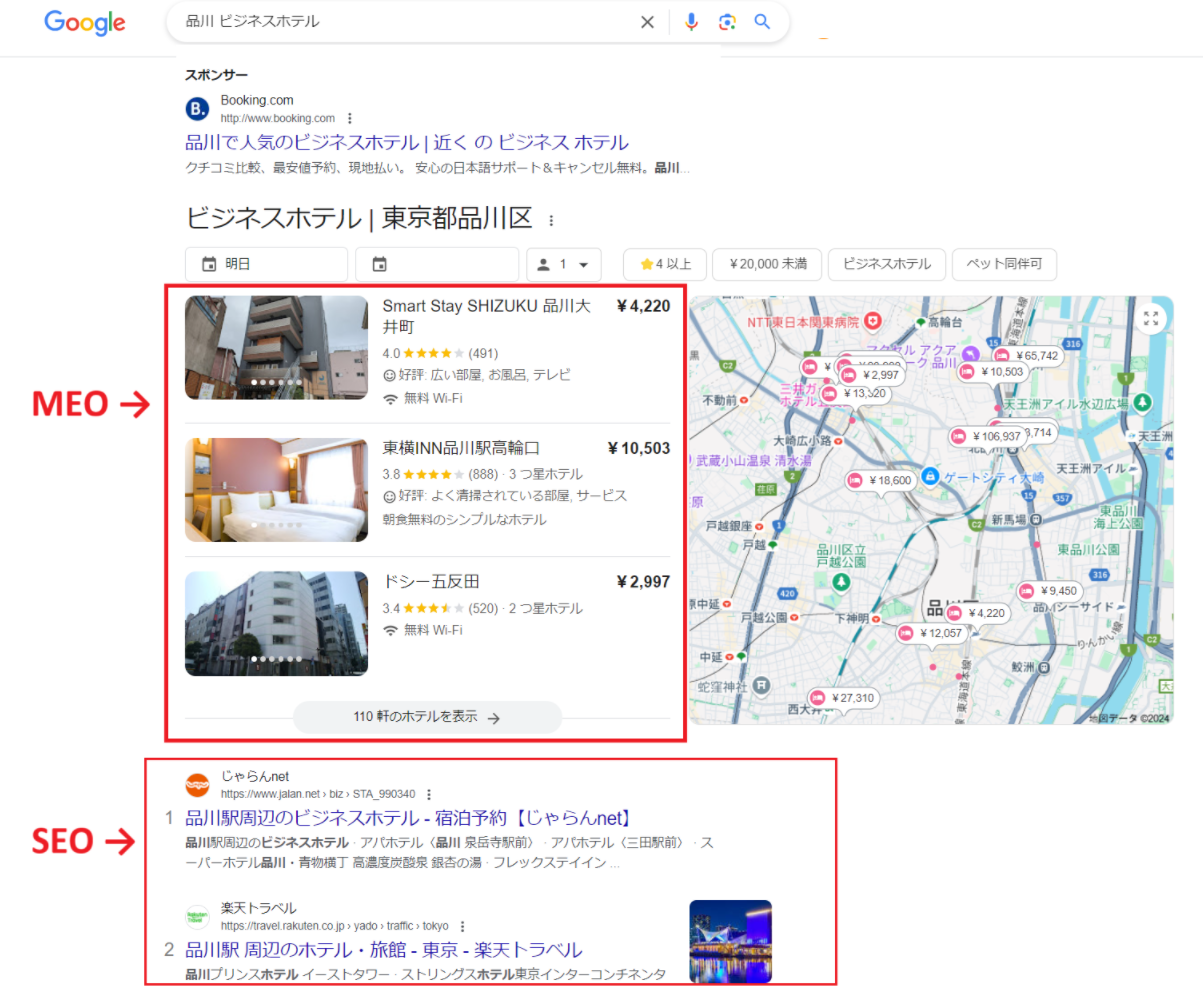Click the (888) review count

(483, 474)
